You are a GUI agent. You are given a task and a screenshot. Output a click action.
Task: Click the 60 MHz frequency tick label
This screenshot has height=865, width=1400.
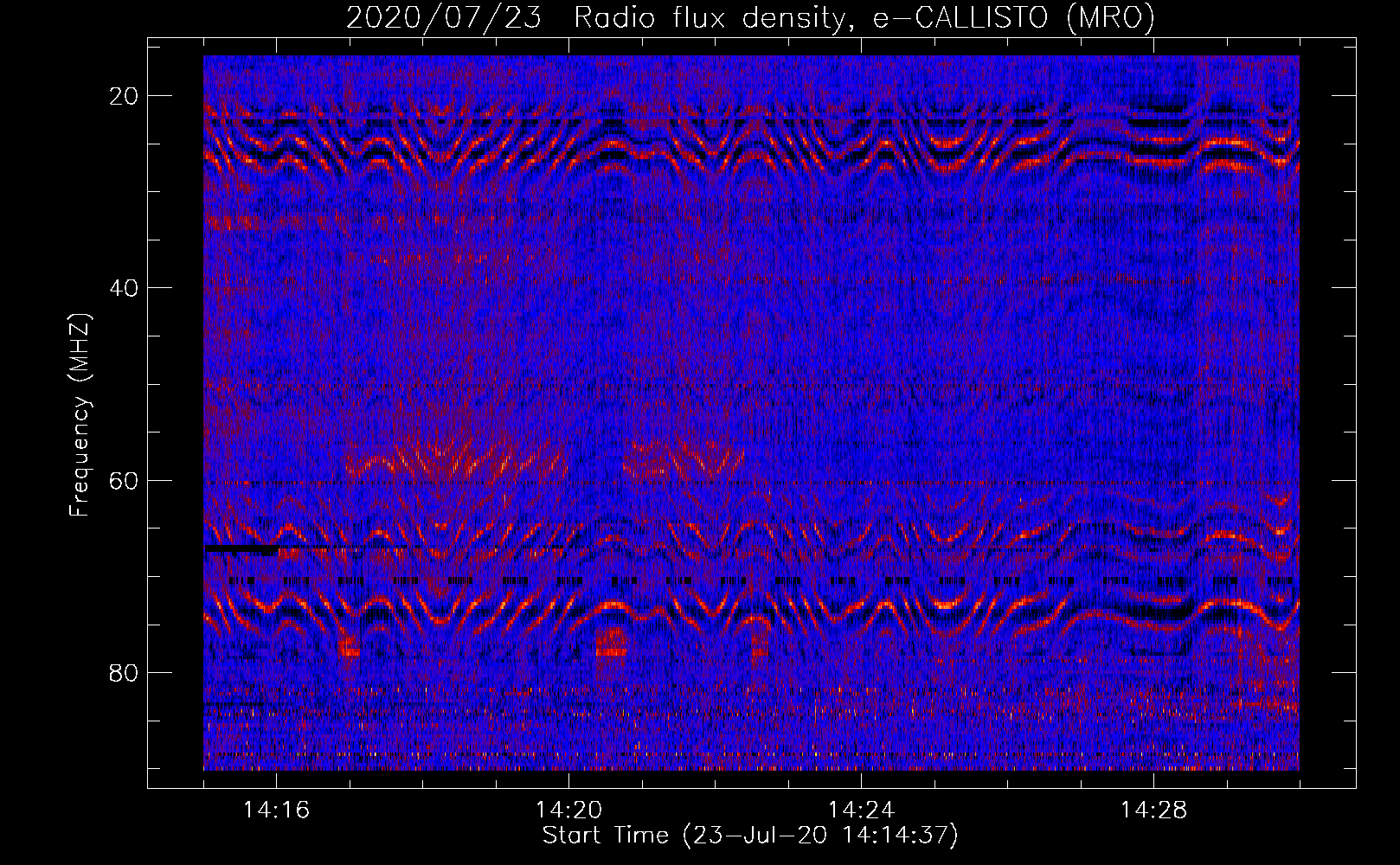124,480
